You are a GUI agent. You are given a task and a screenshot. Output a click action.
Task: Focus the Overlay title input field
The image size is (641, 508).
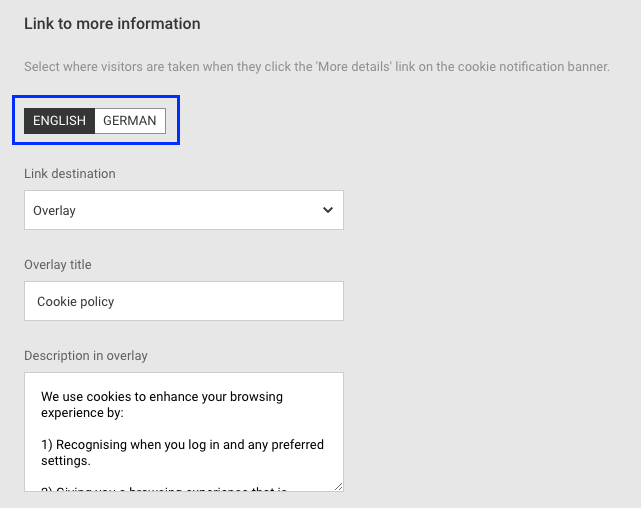coord(183,301)
